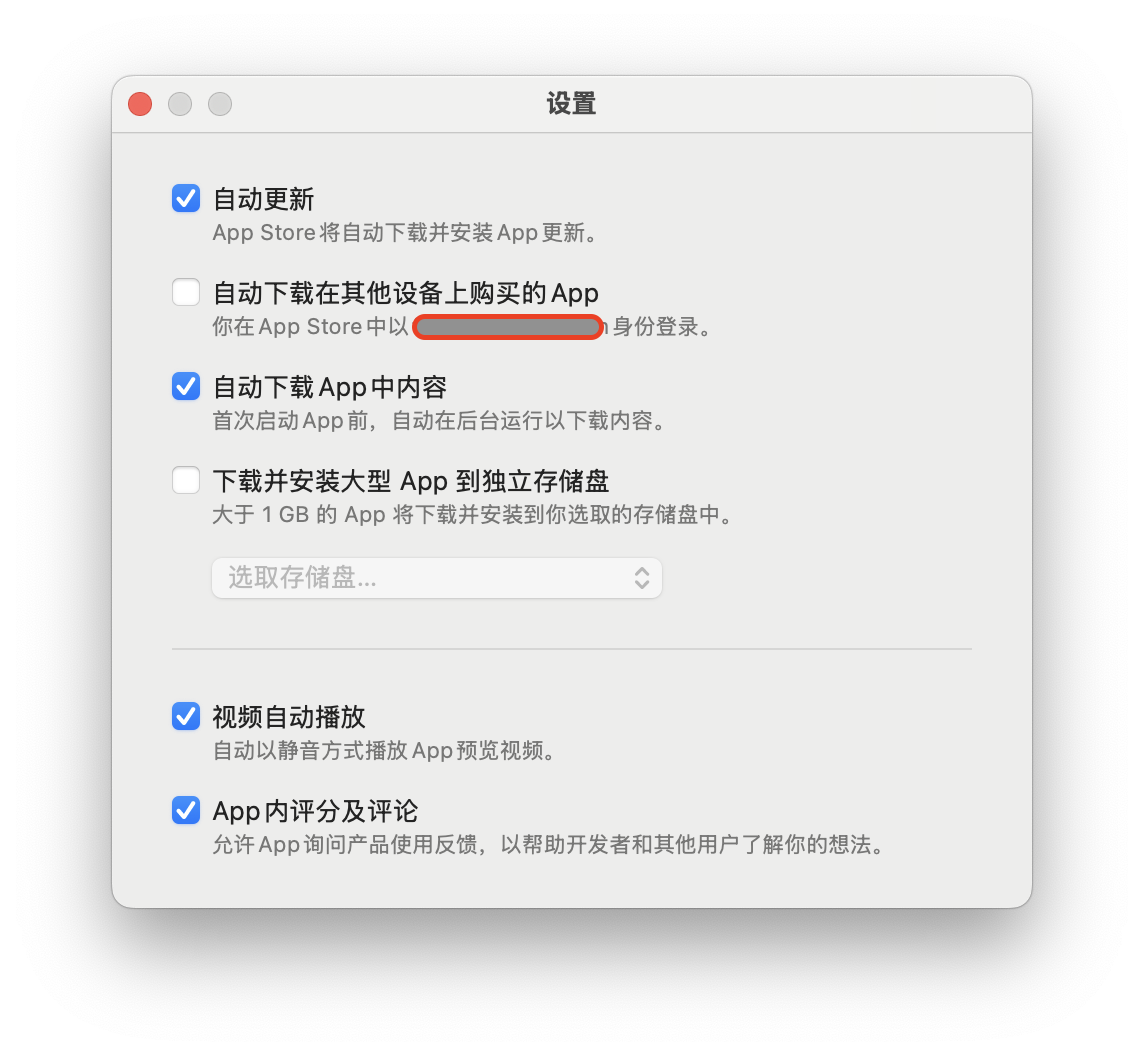Click the redacted account name field

(x=508, y=327)
